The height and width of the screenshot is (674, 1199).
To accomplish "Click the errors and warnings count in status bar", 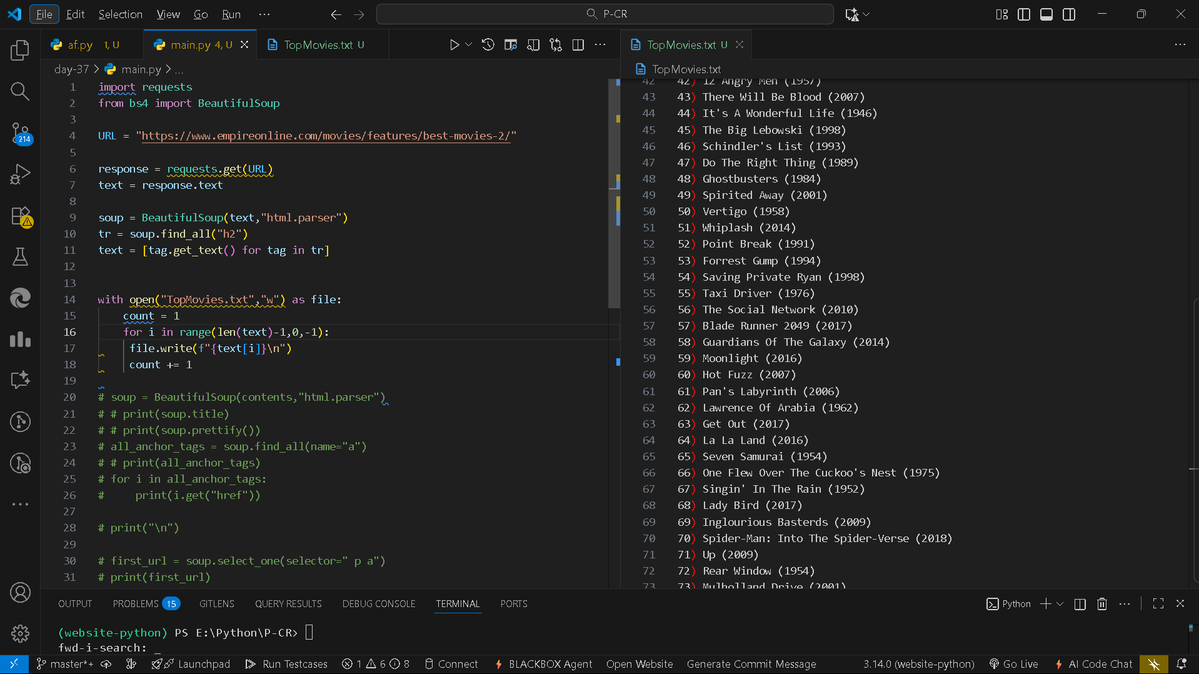I will coord(375,664).
